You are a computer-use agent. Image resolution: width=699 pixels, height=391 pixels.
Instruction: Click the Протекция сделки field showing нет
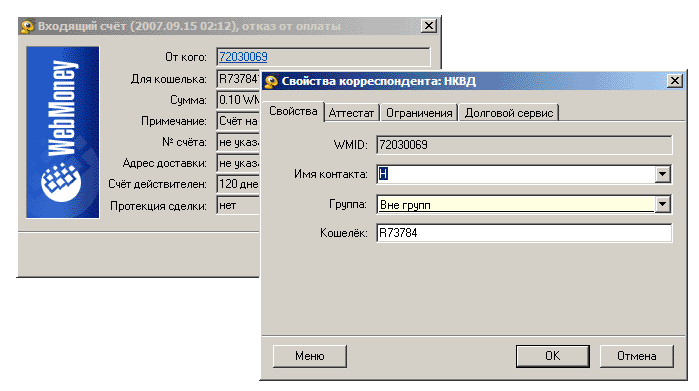click(x=238, y=206)
